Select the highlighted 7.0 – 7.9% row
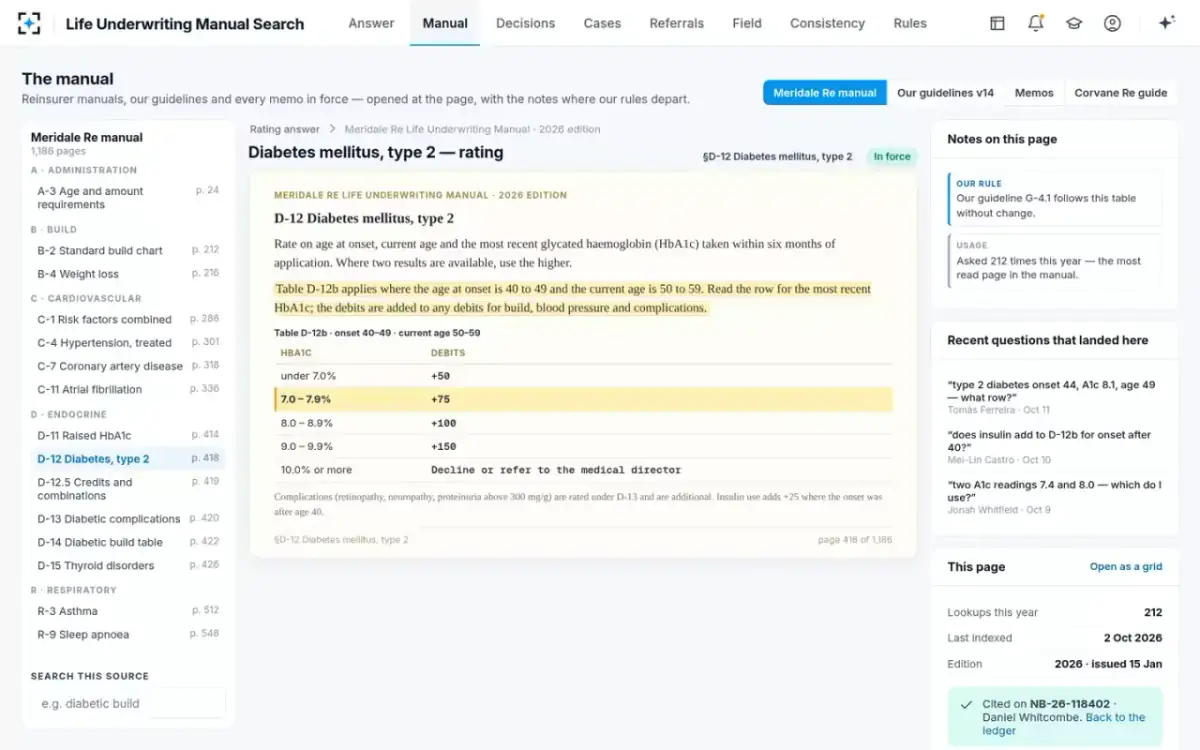Viewport: 1200px width, 750px height. point(583,399)
